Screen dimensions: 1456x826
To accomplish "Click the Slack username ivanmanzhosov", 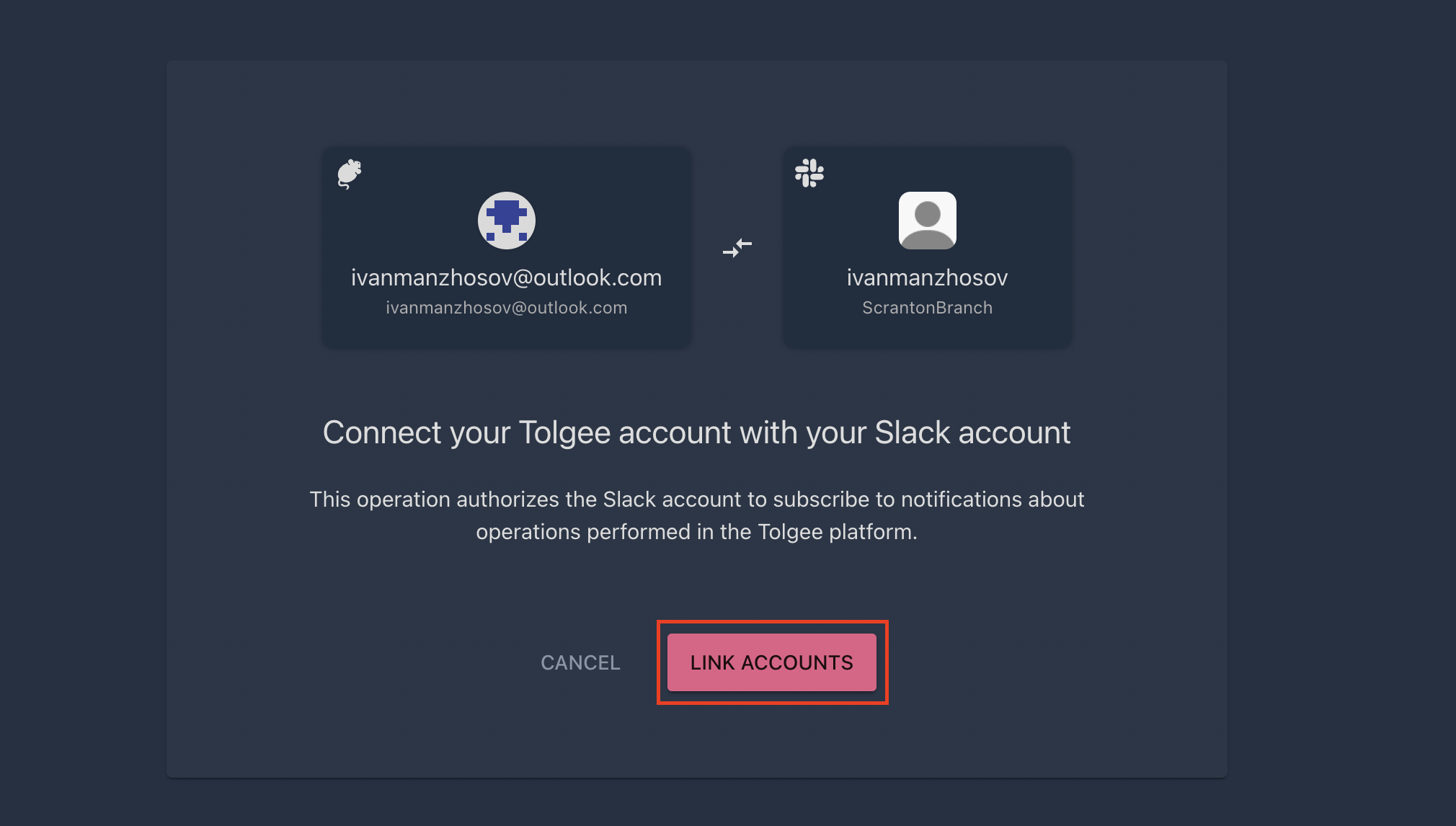I will pos(927,277).
